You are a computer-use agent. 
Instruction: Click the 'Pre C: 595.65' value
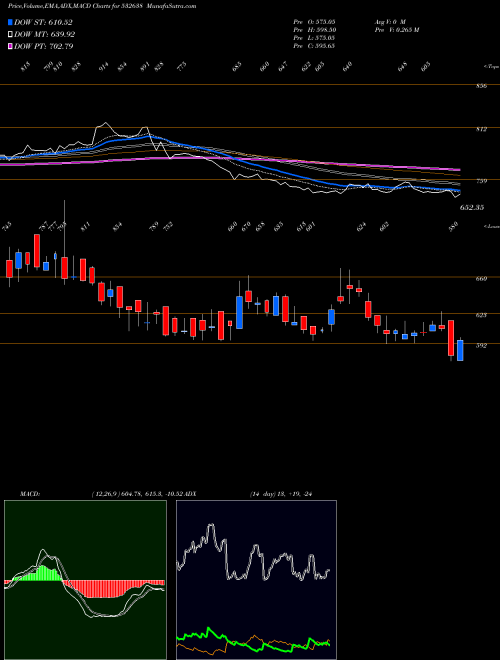point(314,46)
